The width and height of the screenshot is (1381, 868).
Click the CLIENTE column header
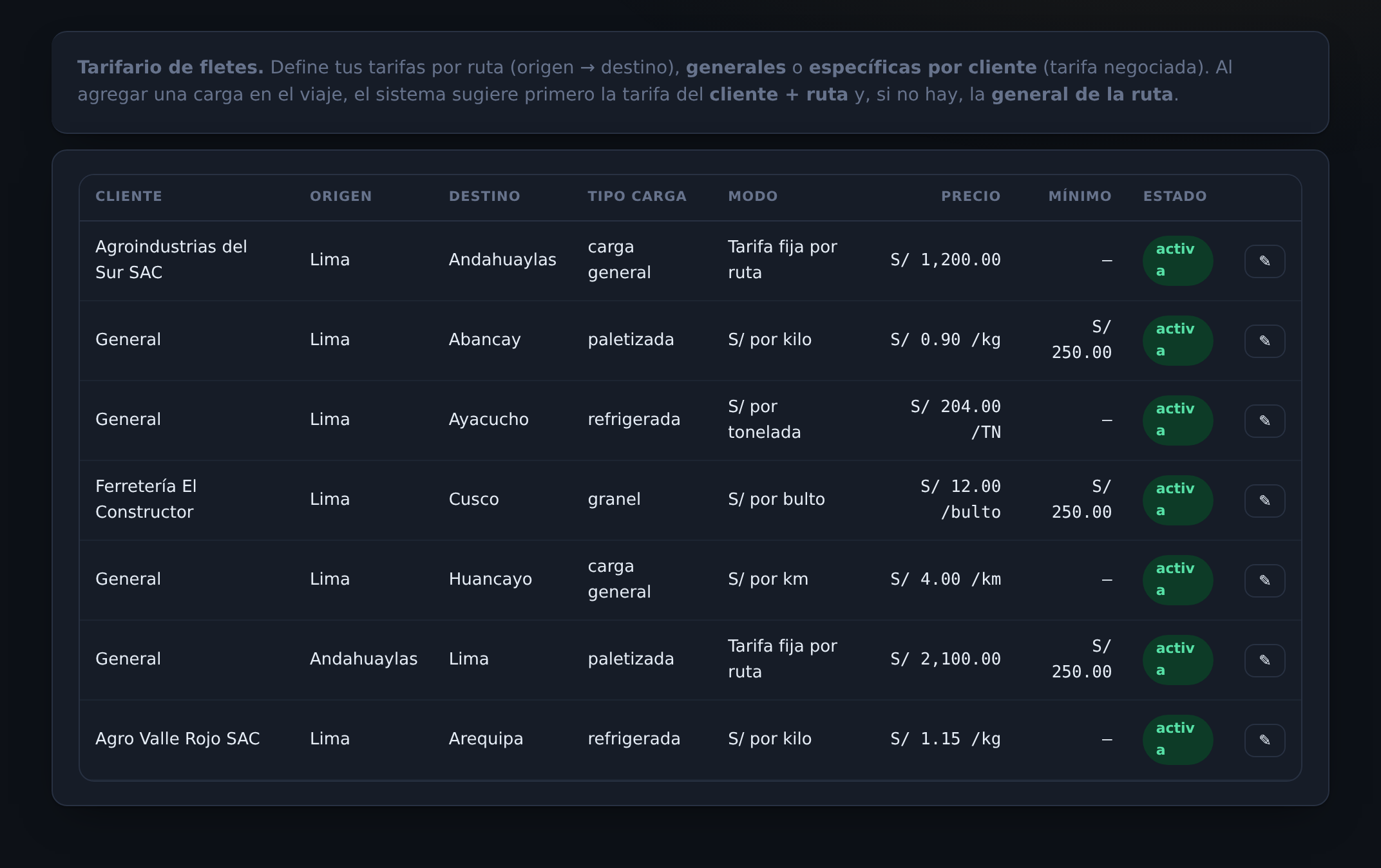tap(129, 196)
